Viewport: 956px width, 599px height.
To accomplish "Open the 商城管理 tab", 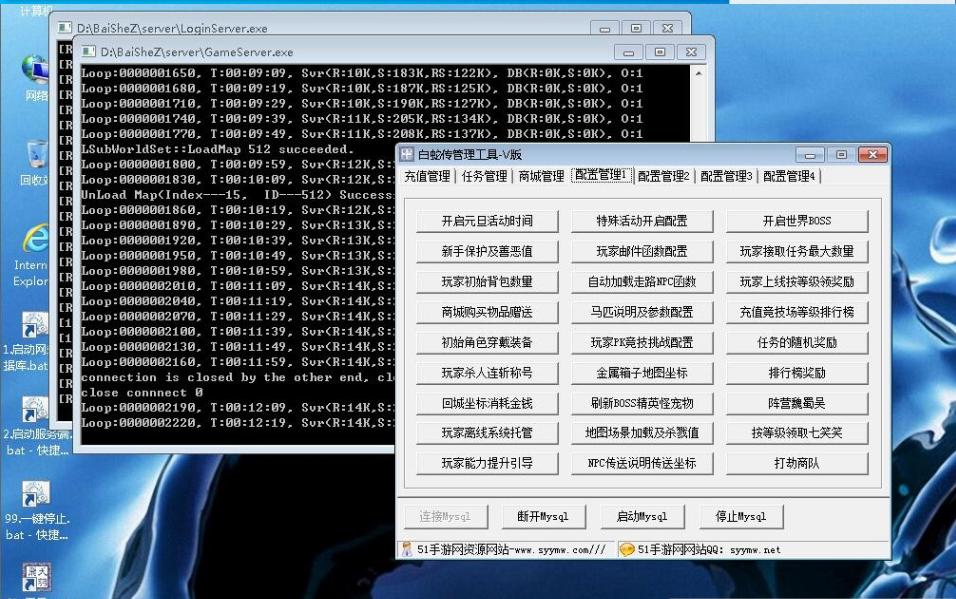I will 541,177.
